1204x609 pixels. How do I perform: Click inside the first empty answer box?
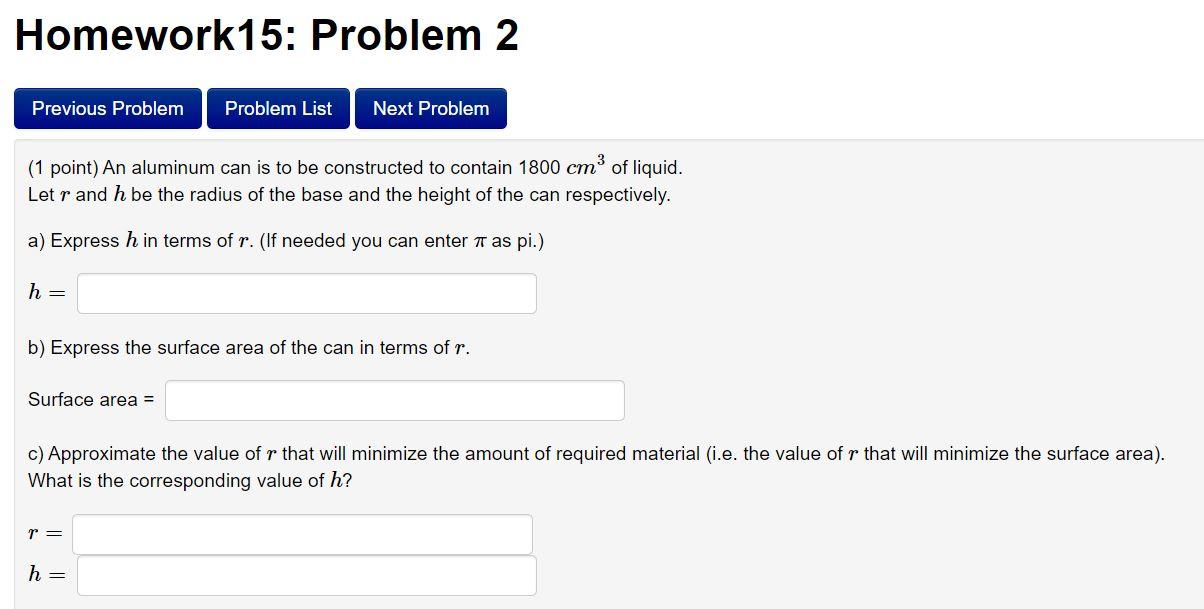305,292
